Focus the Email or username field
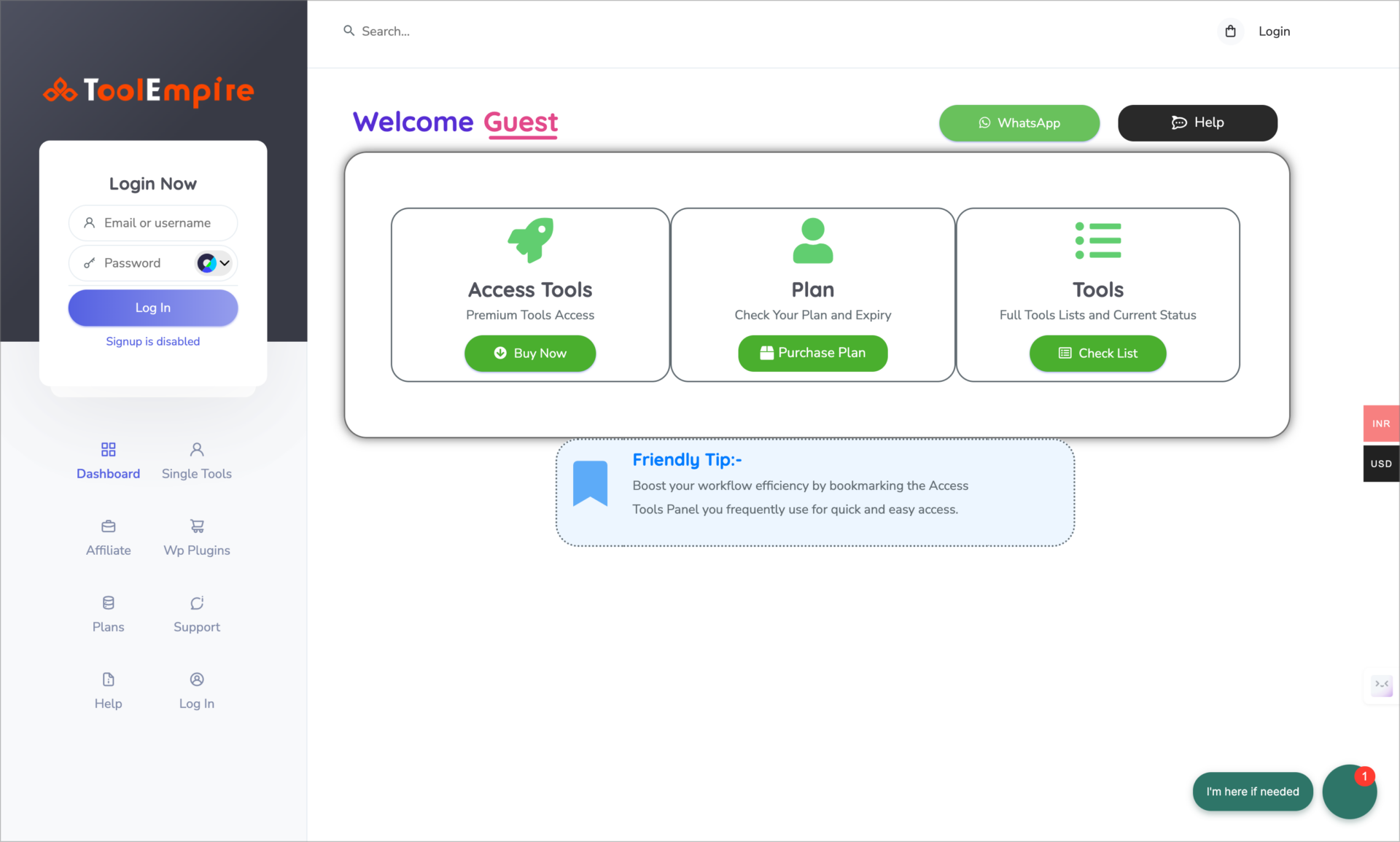The width and height of the screenshot is (1400, 842). point(153,223)
